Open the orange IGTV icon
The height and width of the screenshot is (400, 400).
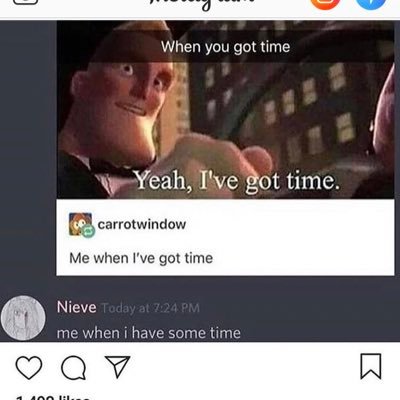325,3
